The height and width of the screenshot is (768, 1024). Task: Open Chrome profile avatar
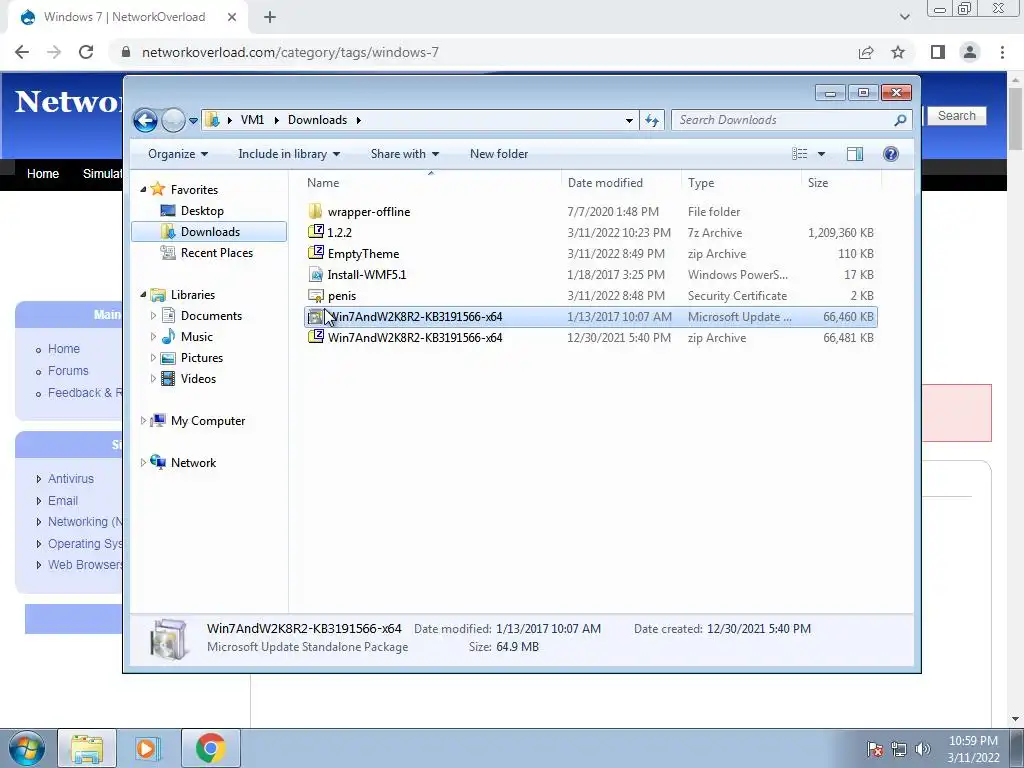pos(970,52)
